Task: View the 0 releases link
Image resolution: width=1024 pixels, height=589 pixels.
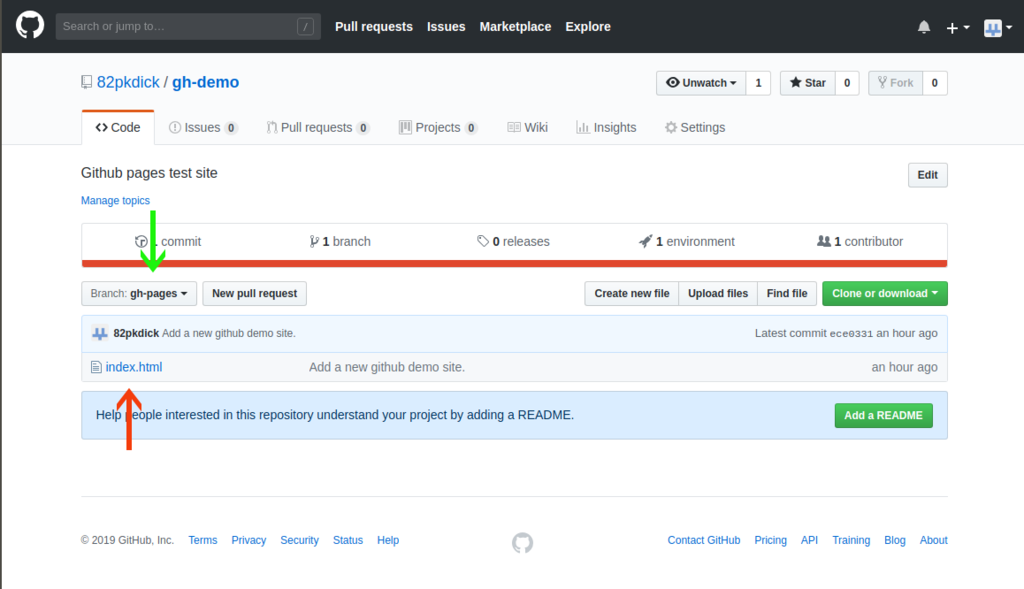Action: point(513,242)
